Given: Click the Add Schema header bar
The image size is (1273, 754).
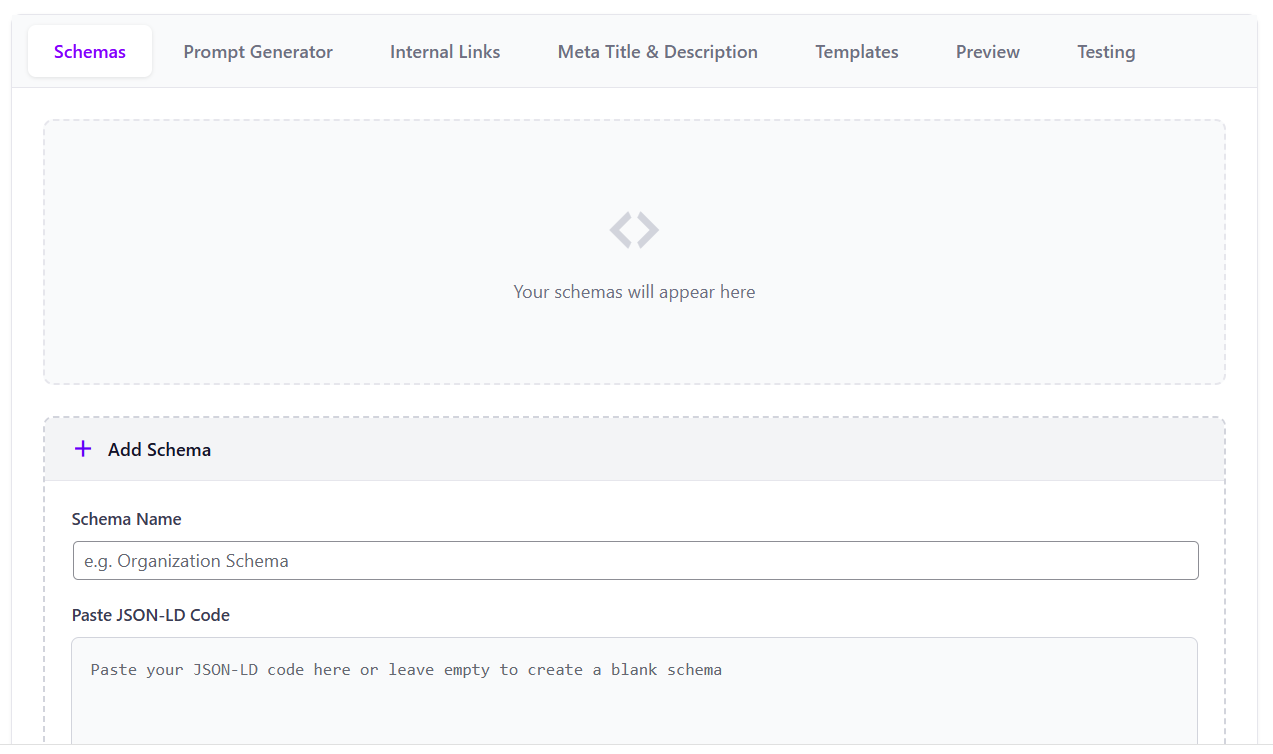Looking at the screenshot, I should (x=634, y=449).
